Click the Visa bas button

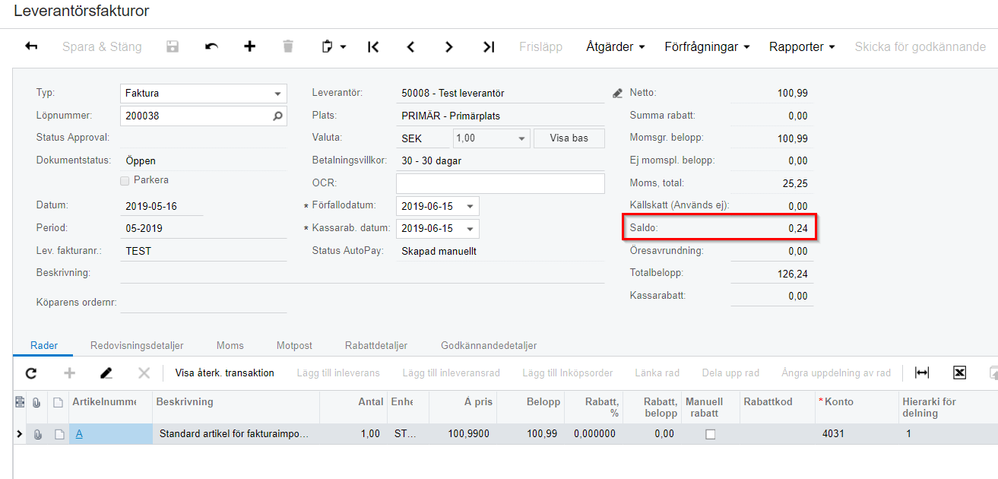click(568, 139)
